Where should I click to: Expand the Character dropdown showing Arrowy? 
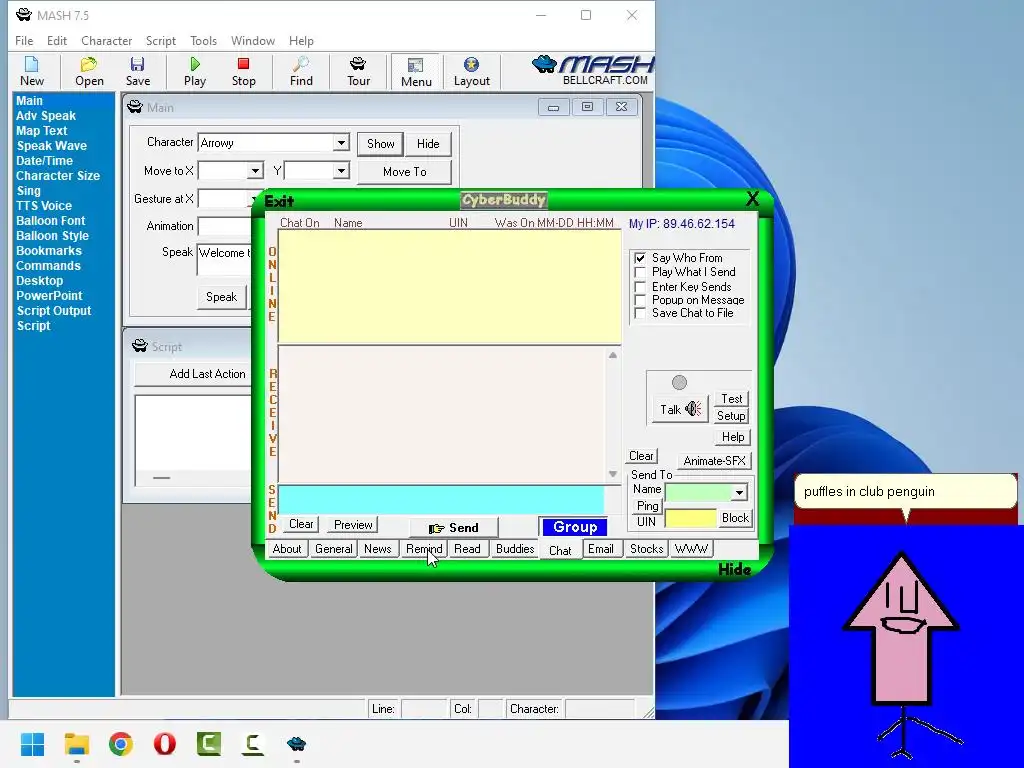pos(341,143)
